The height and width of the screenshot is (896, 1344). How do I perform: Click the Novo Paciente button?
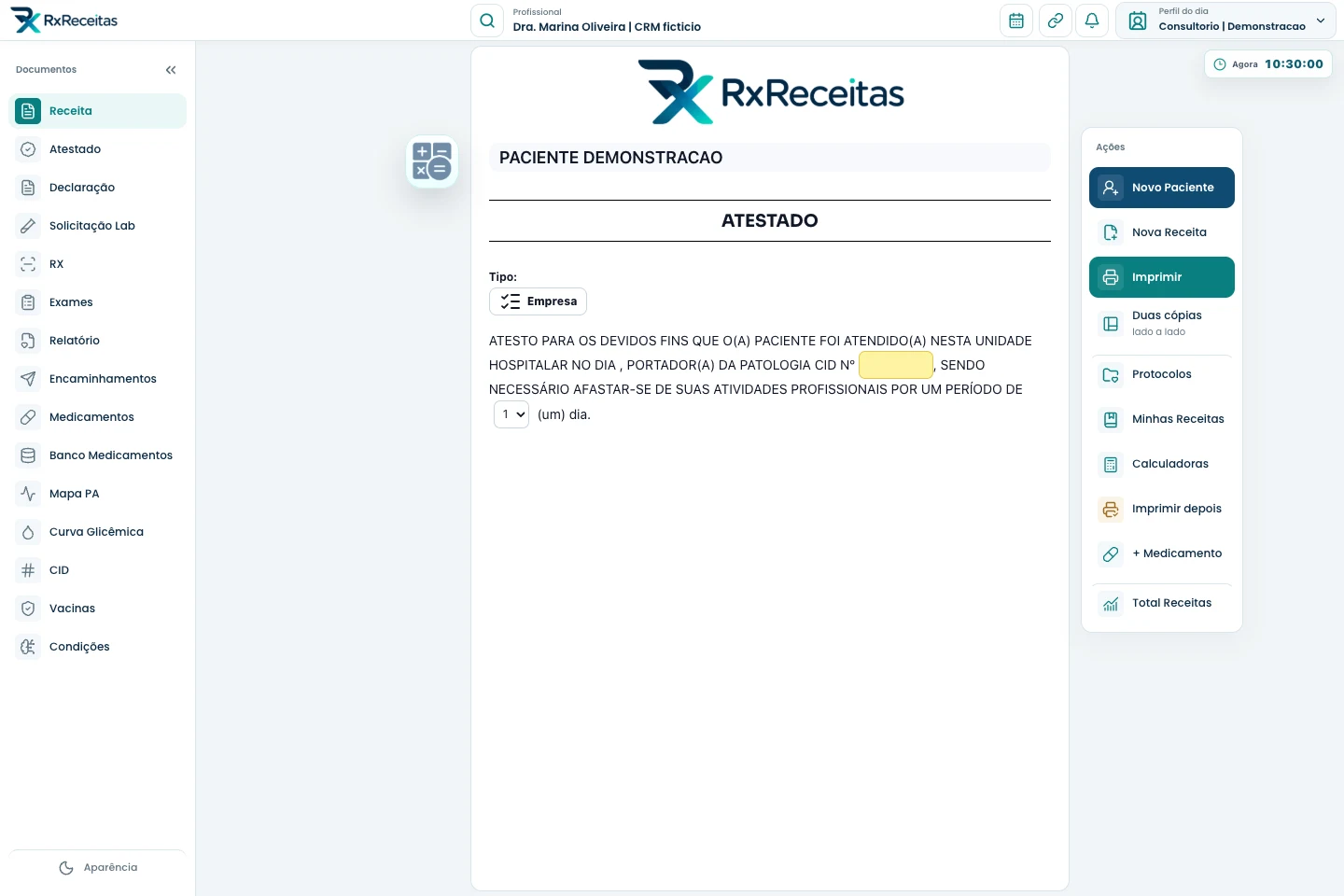pyautogui.click(x=1162, y=188)
